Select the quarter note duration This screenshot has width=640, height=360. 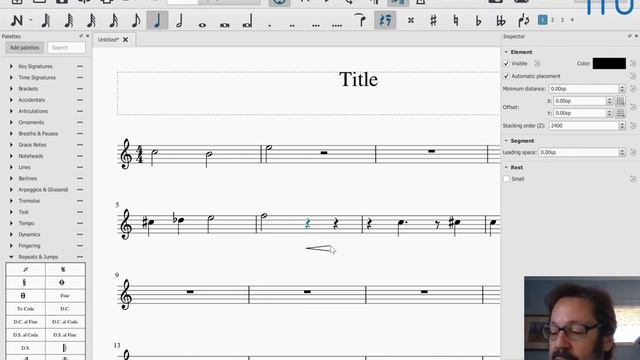[158, 20]
